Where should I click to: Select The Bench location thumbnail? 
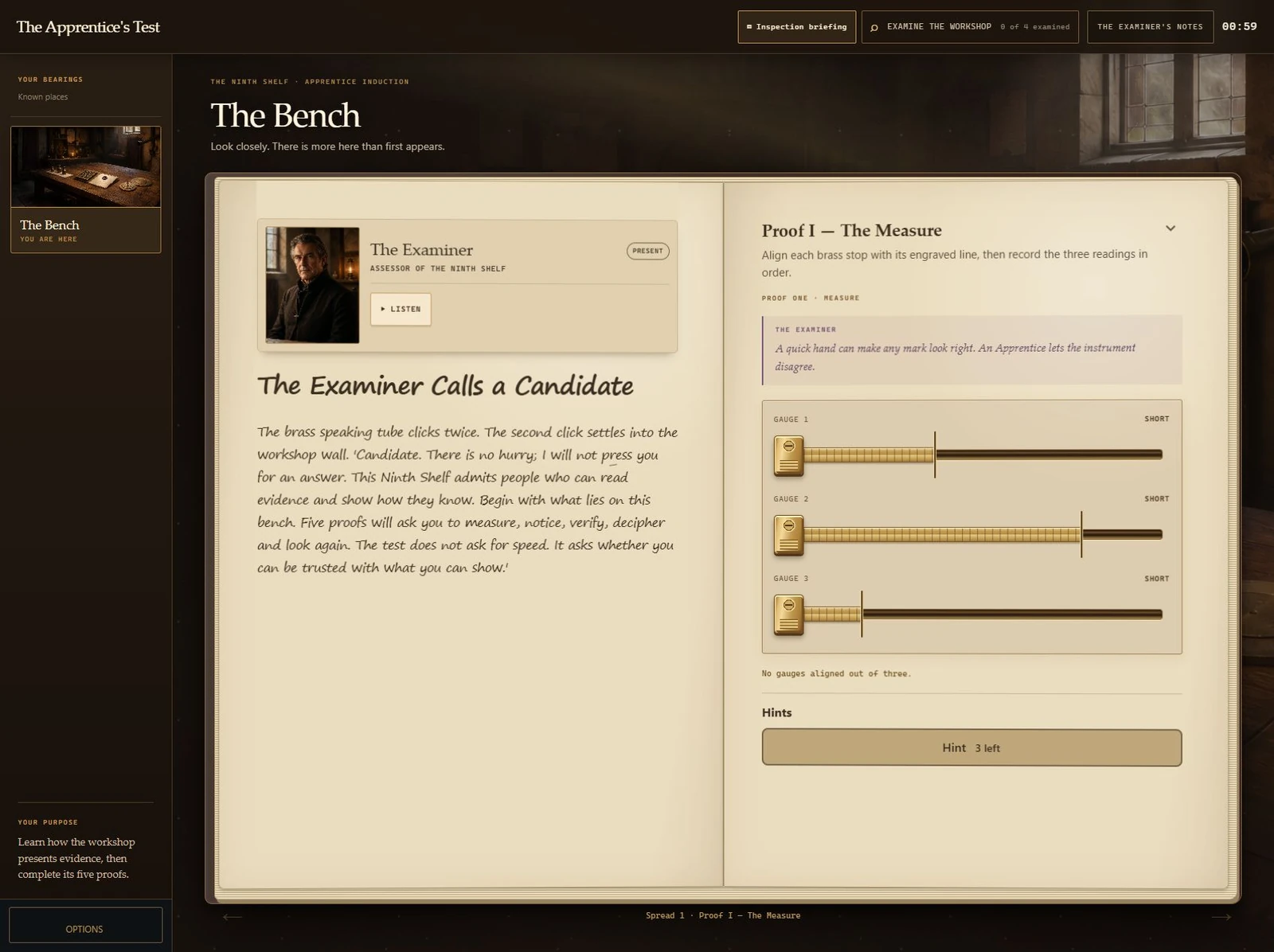tap(86, 166)
